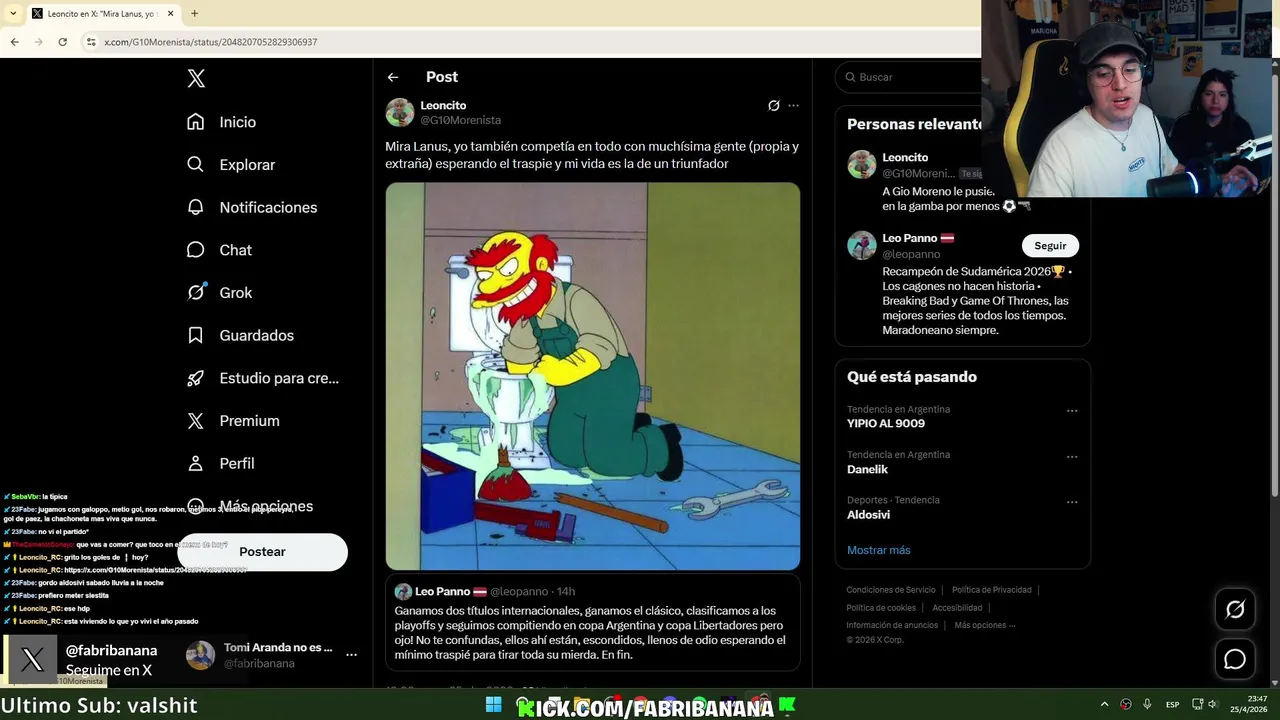1280x720 pixels.
Task: Open X Premium page
Action: pyautogui.click(x=234, y=421)
